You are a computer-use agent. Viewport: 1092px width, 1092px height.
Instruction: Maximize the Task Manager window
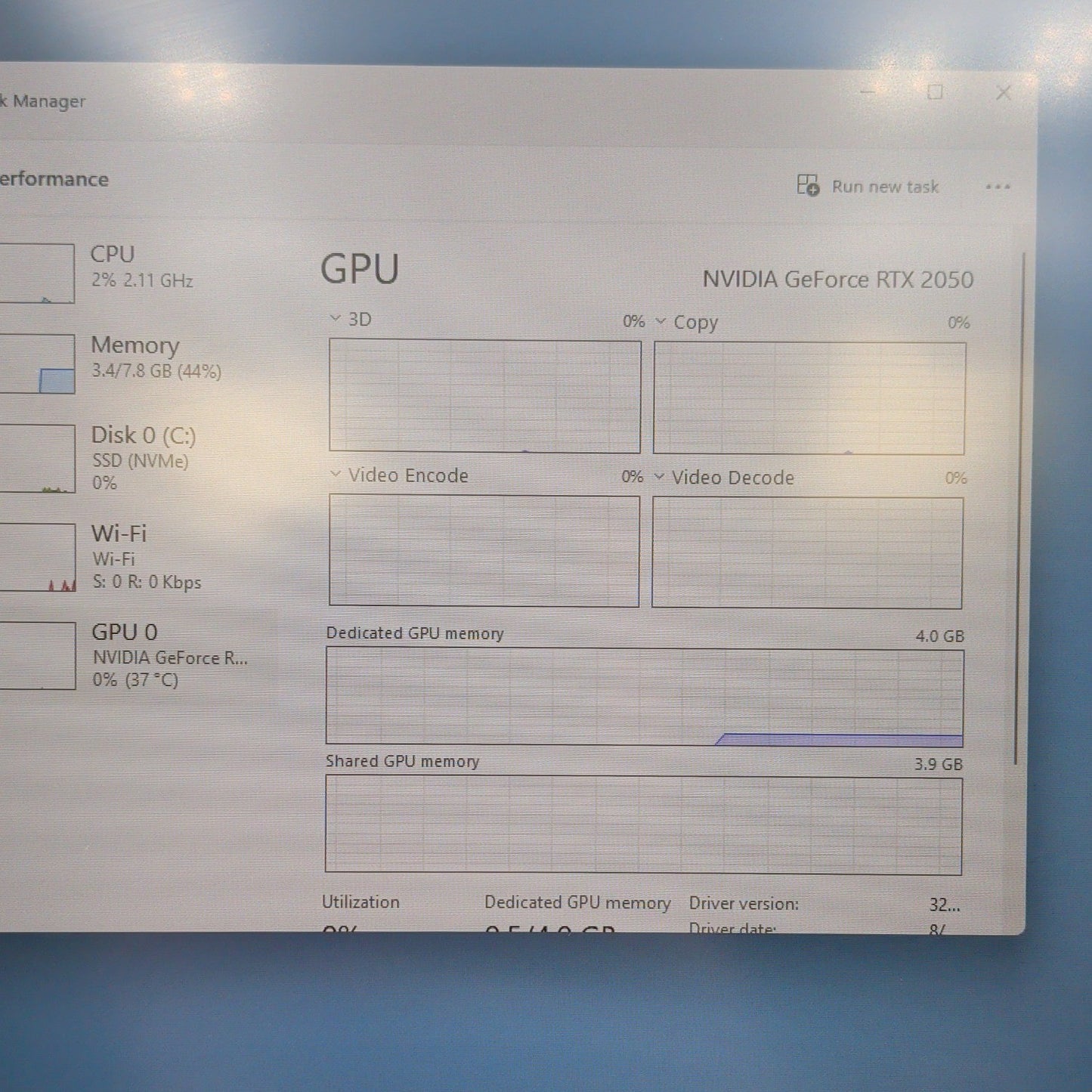coord(935,92)
